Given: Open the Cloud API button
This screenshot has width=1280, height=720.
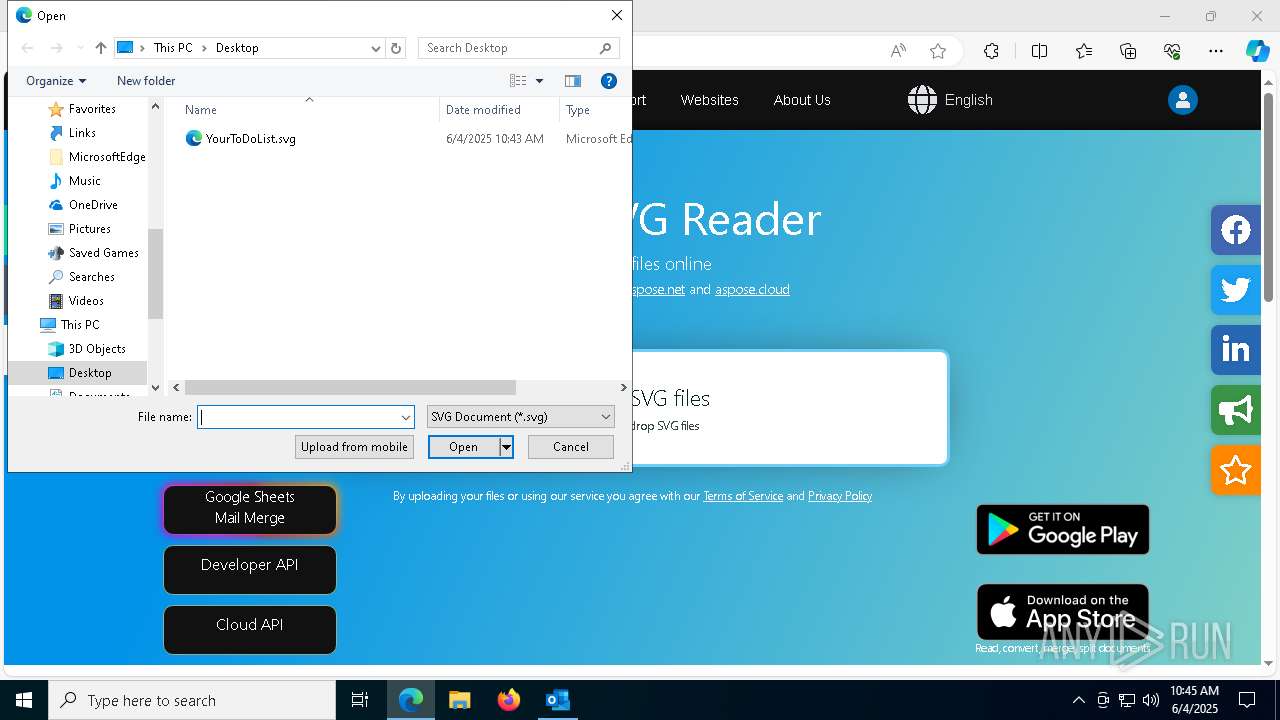Looking at the screenshot, I should click(250, 630).
